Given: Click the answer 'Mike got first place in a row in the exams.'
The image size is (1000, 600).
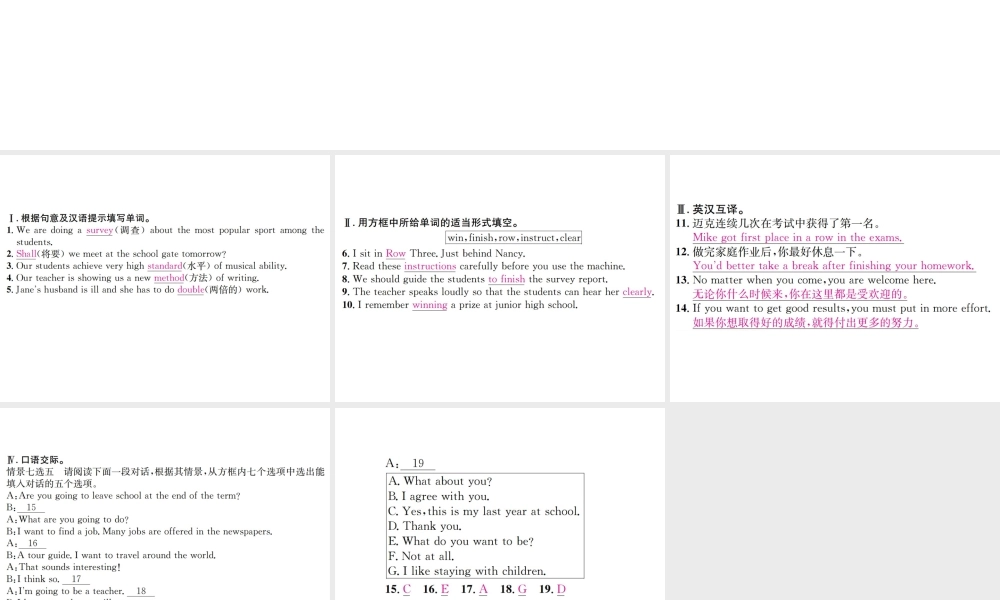Looking at the screenshot, I should point(797,238).
